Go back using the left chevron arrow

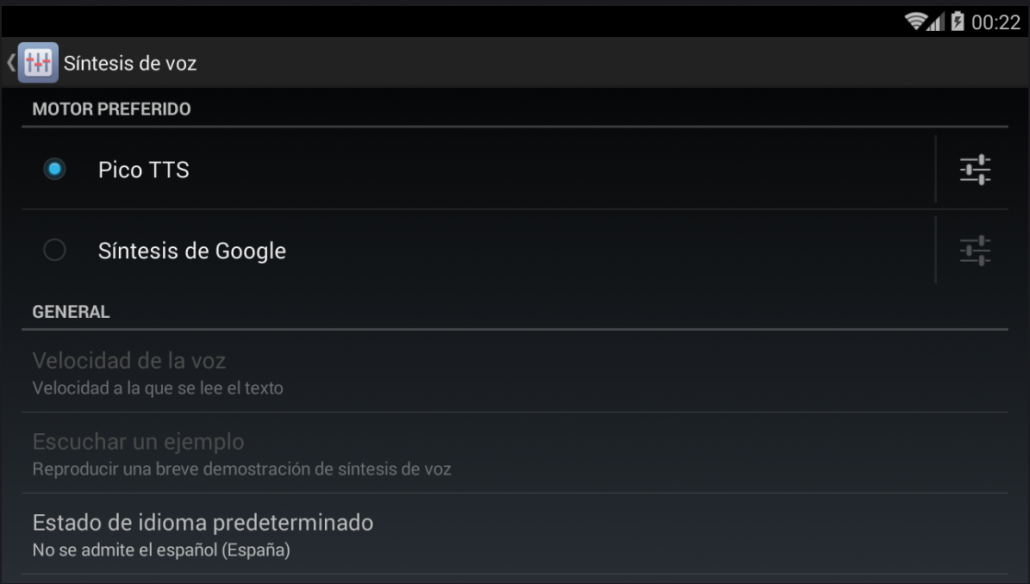(11, 62)
